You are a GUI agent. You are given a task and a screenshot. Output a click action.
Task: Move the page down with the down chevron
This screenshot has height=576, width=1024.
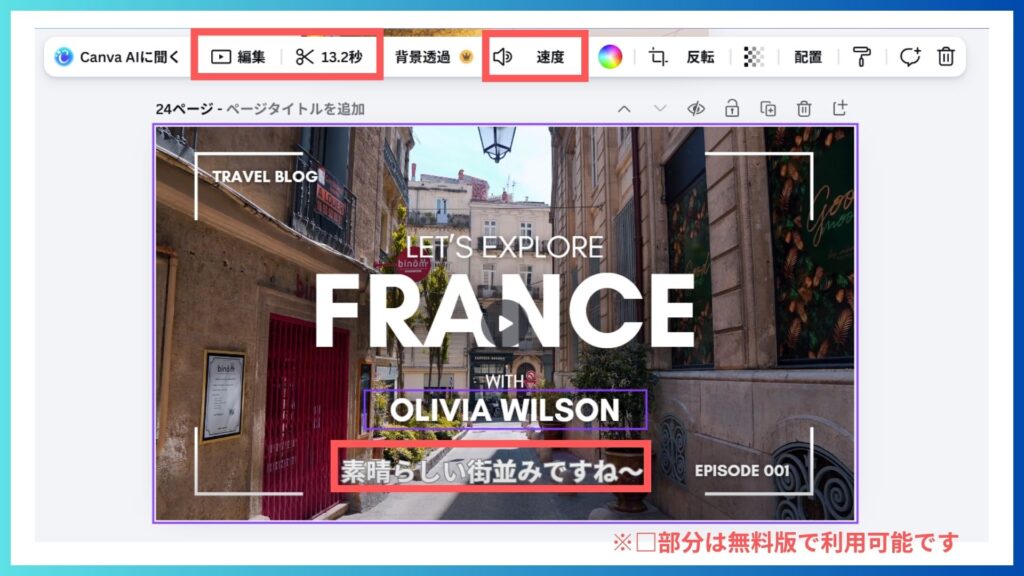coord(660,108)
